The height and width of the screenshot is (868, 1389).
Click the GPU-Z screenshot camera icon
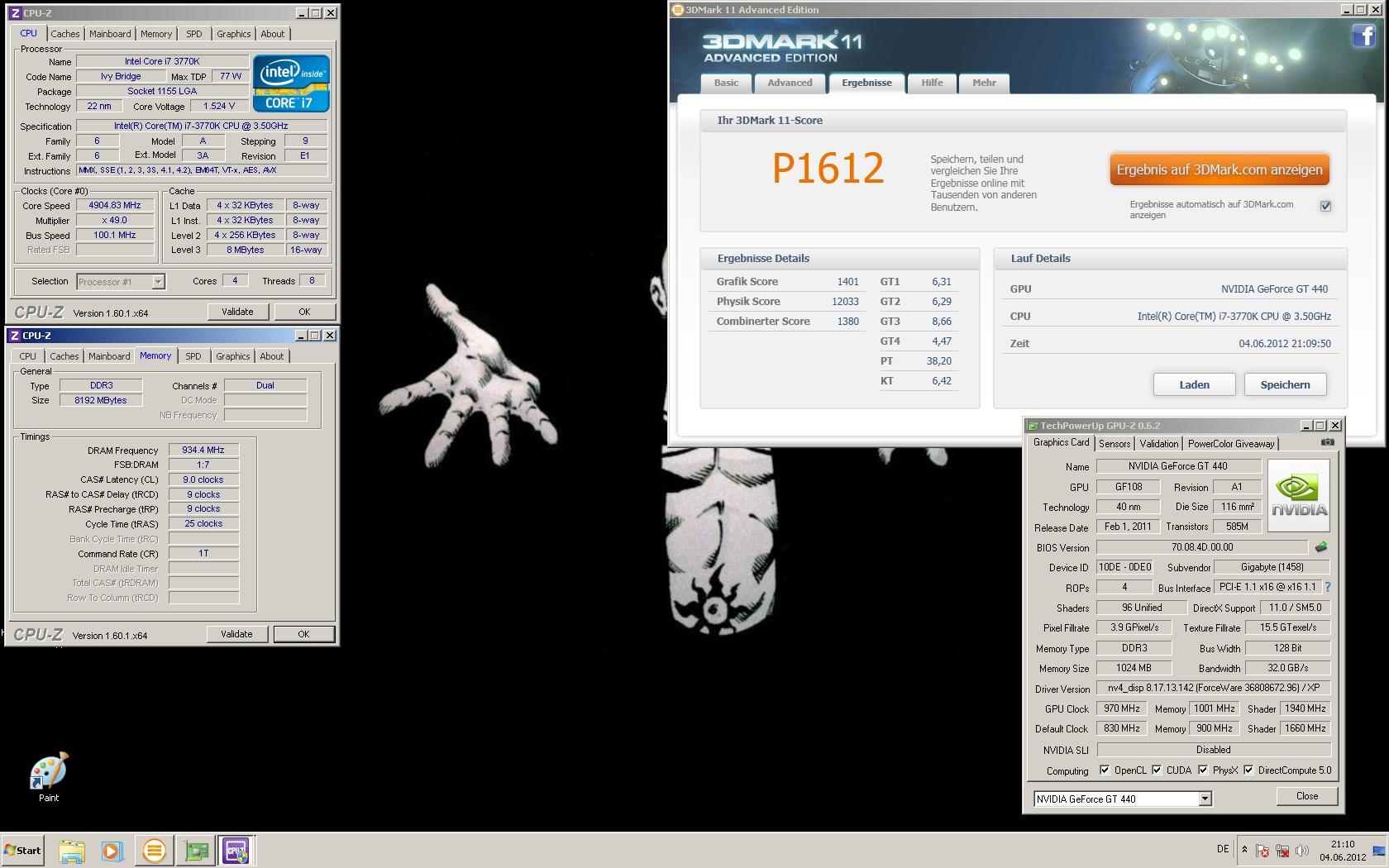1327,442
